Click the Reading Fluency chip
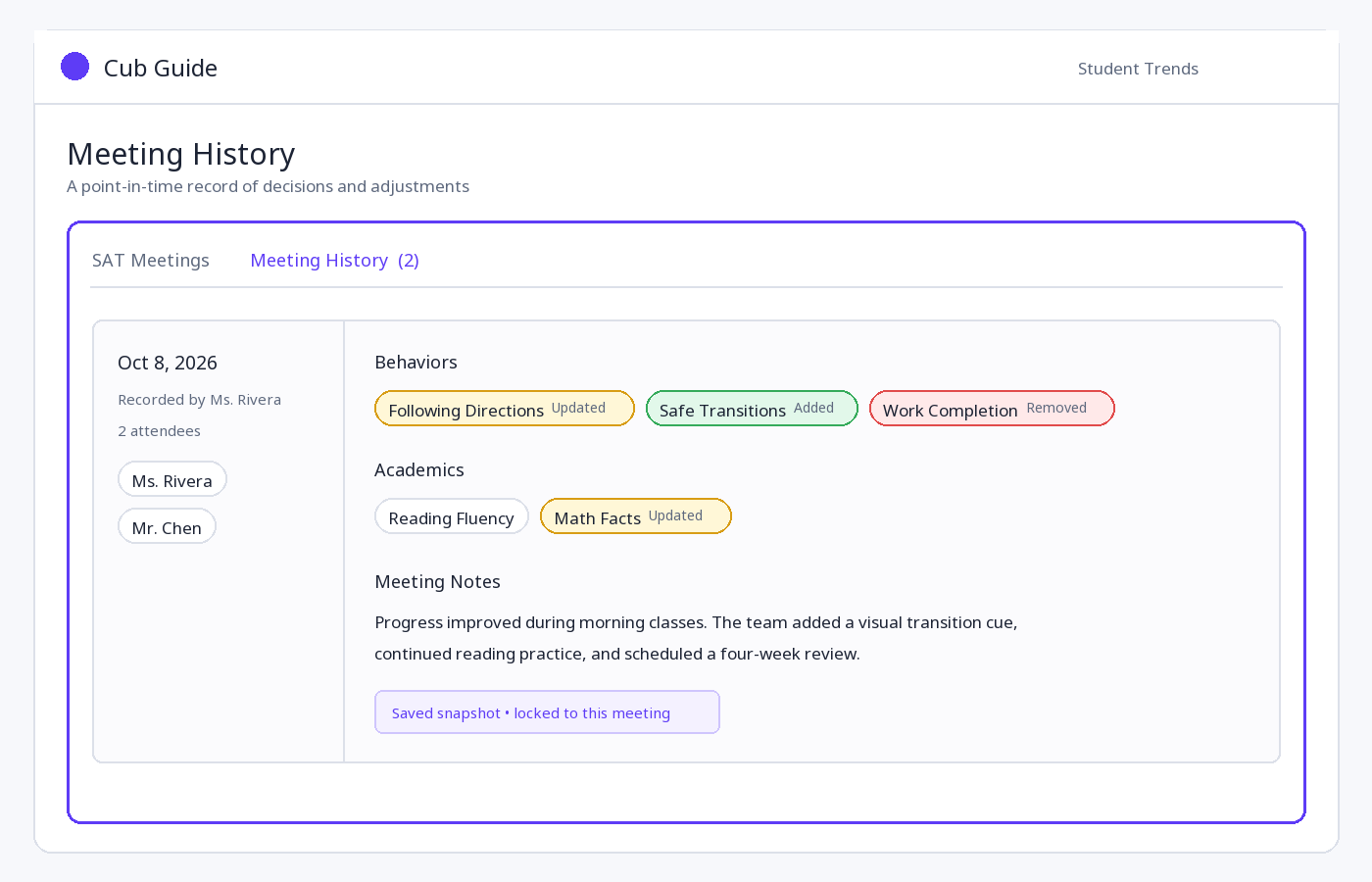This screenshot has width=1372, height=882. click(452, 516)
